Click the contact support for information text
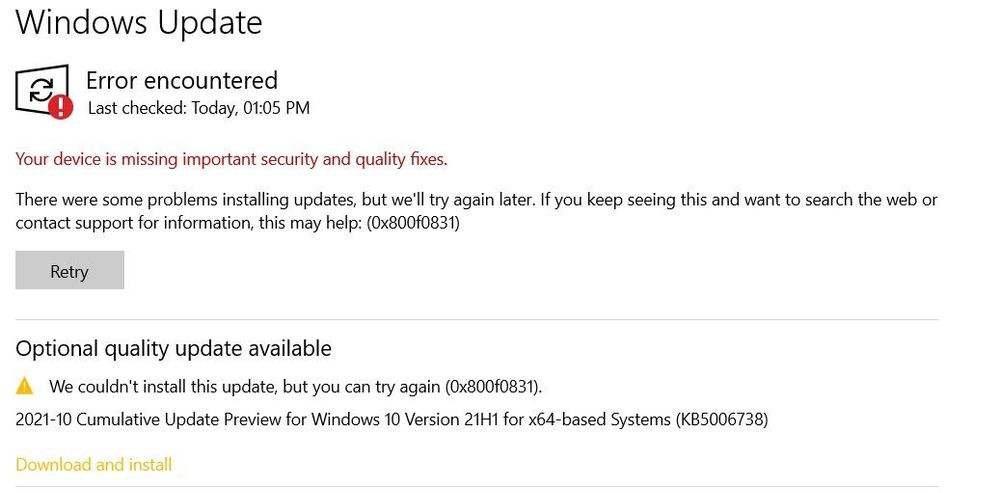This screenshot has width=999, height=493. [130, 224]
